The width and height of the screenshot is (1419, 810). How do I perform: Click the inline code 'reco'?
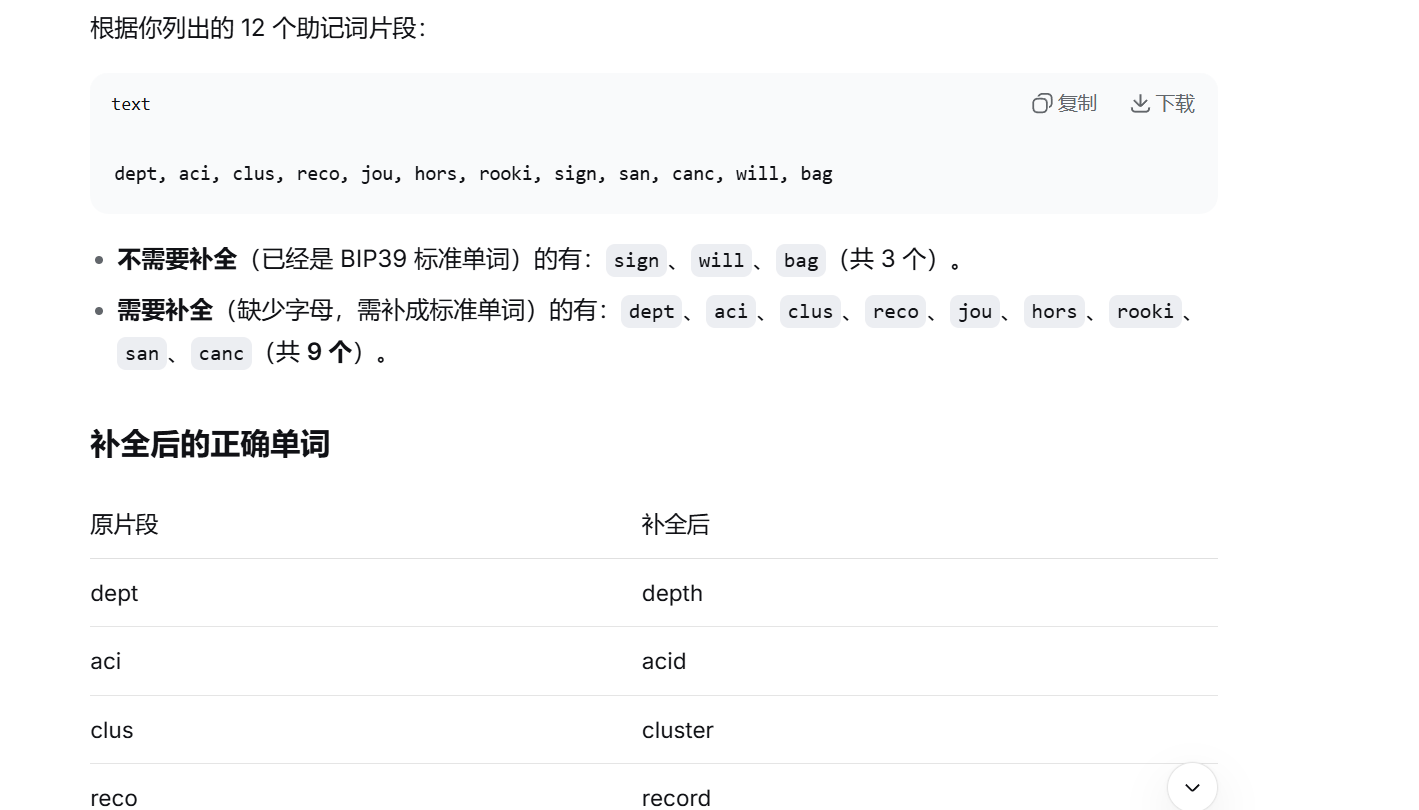pyautogui.click(x=895, y=312)
